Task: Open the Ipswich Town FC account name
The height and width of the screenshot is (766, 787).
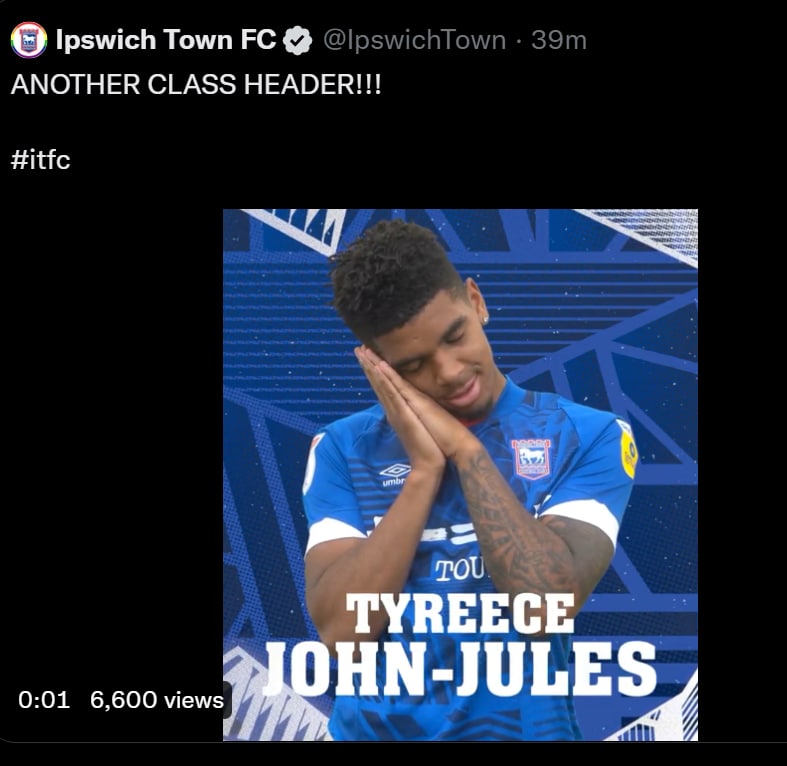Action: [x=166, y=40]
